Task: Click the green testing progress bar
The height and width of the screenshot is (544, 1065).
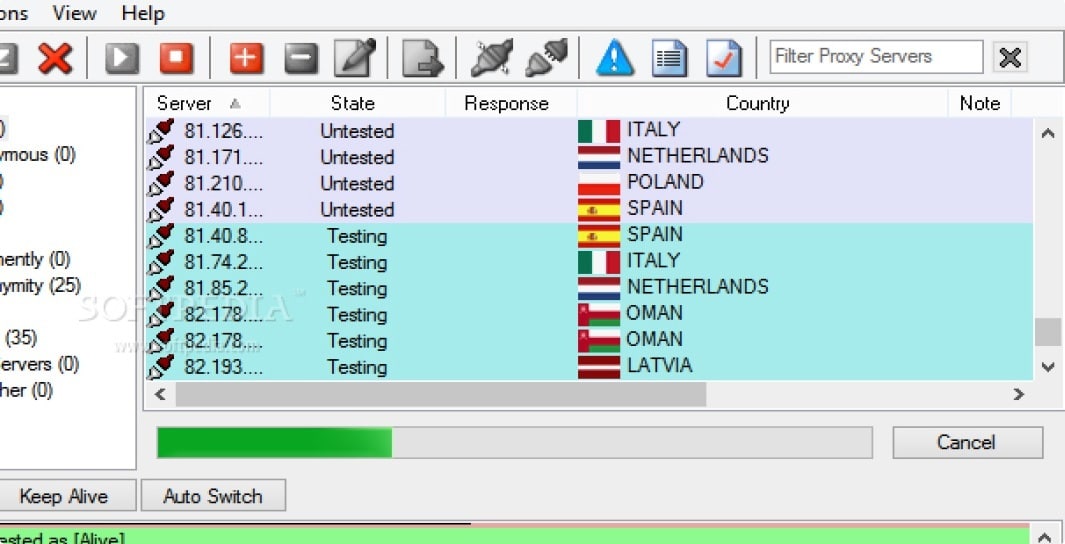Action: pos(514,443)
